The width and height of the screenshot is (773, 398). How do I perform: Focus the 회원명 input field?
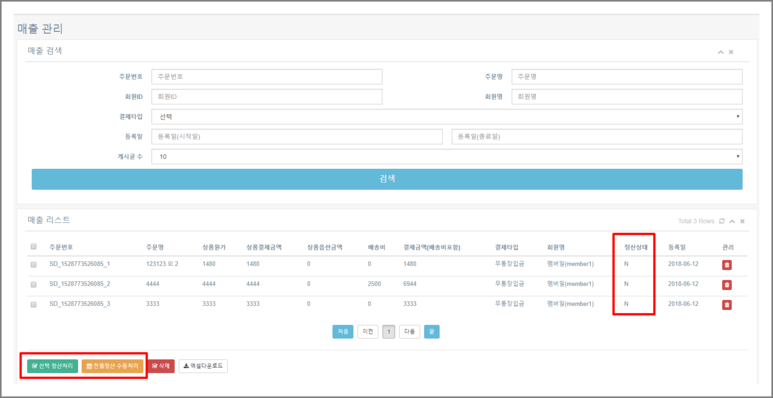627,97
